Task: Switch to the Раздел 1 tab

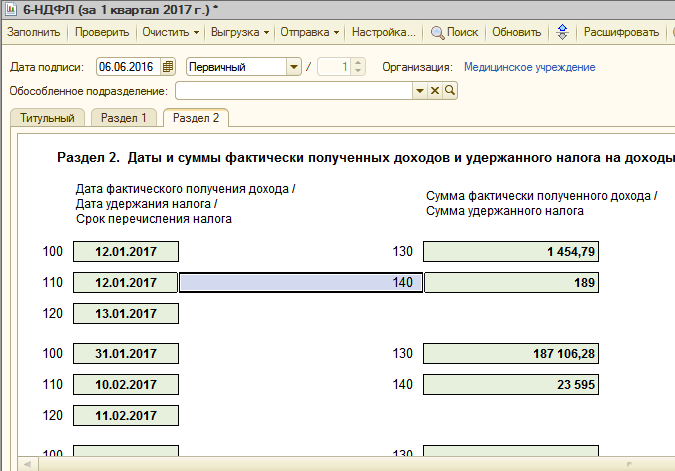Action: (125, 118)
